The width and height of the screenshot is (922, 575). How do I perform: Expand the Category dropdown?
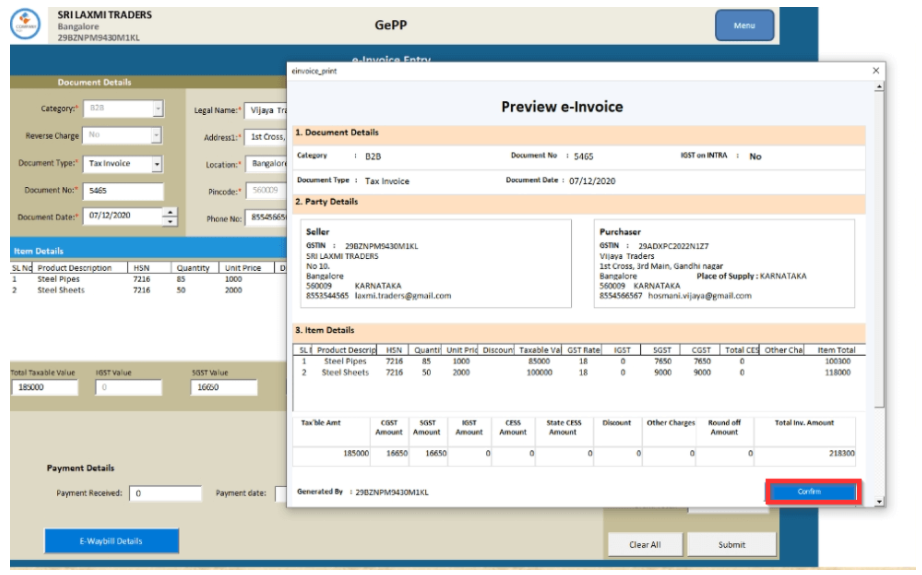pos(158,109)
